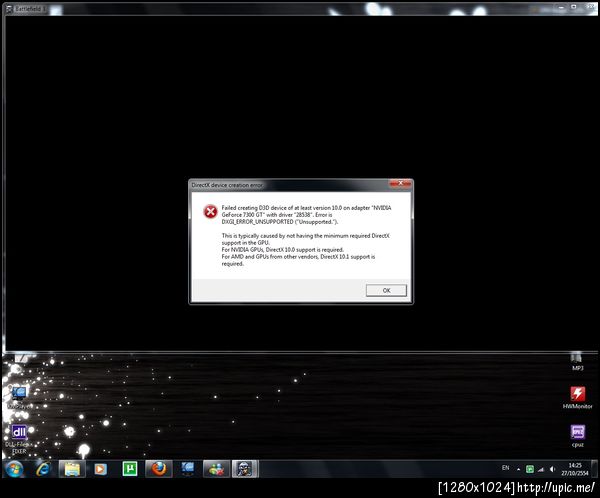Screen dimensions: 600x498
Task: Open the uTorrent taskbar icon
Action: click(x=130, y=469)
